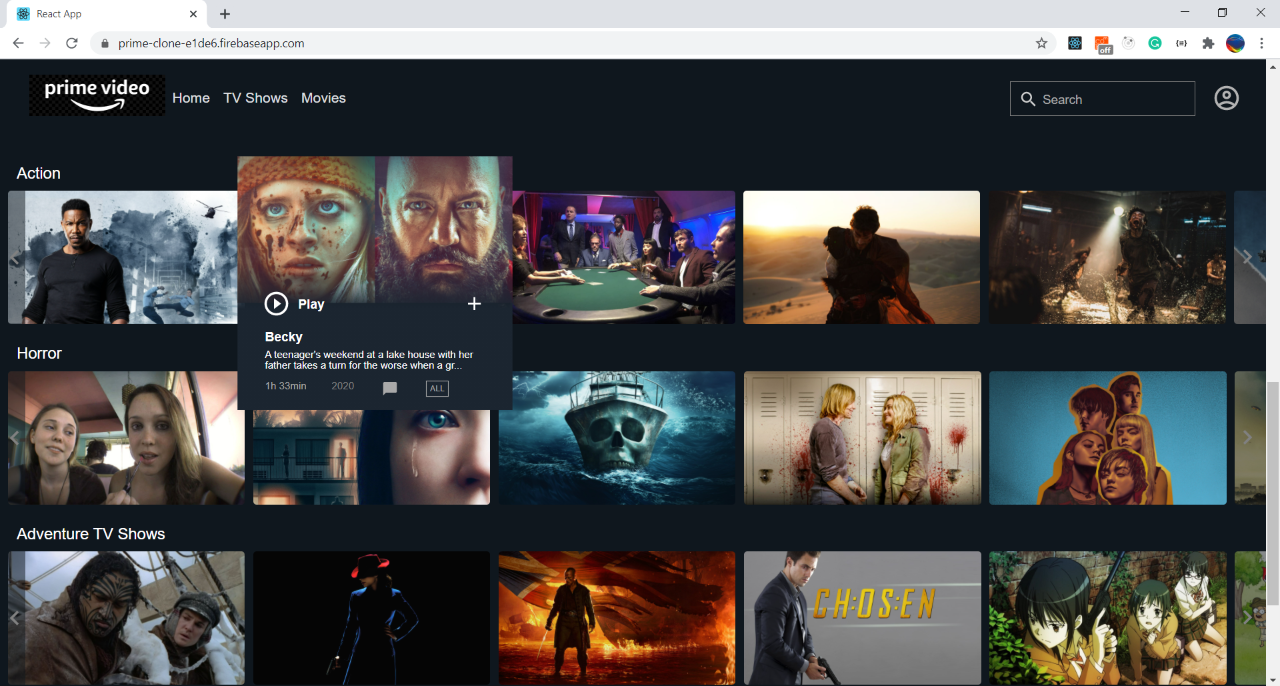Screen dimensions: 1280x686
Task: Click the white circular extension icon
Action: coord(1128,43)
